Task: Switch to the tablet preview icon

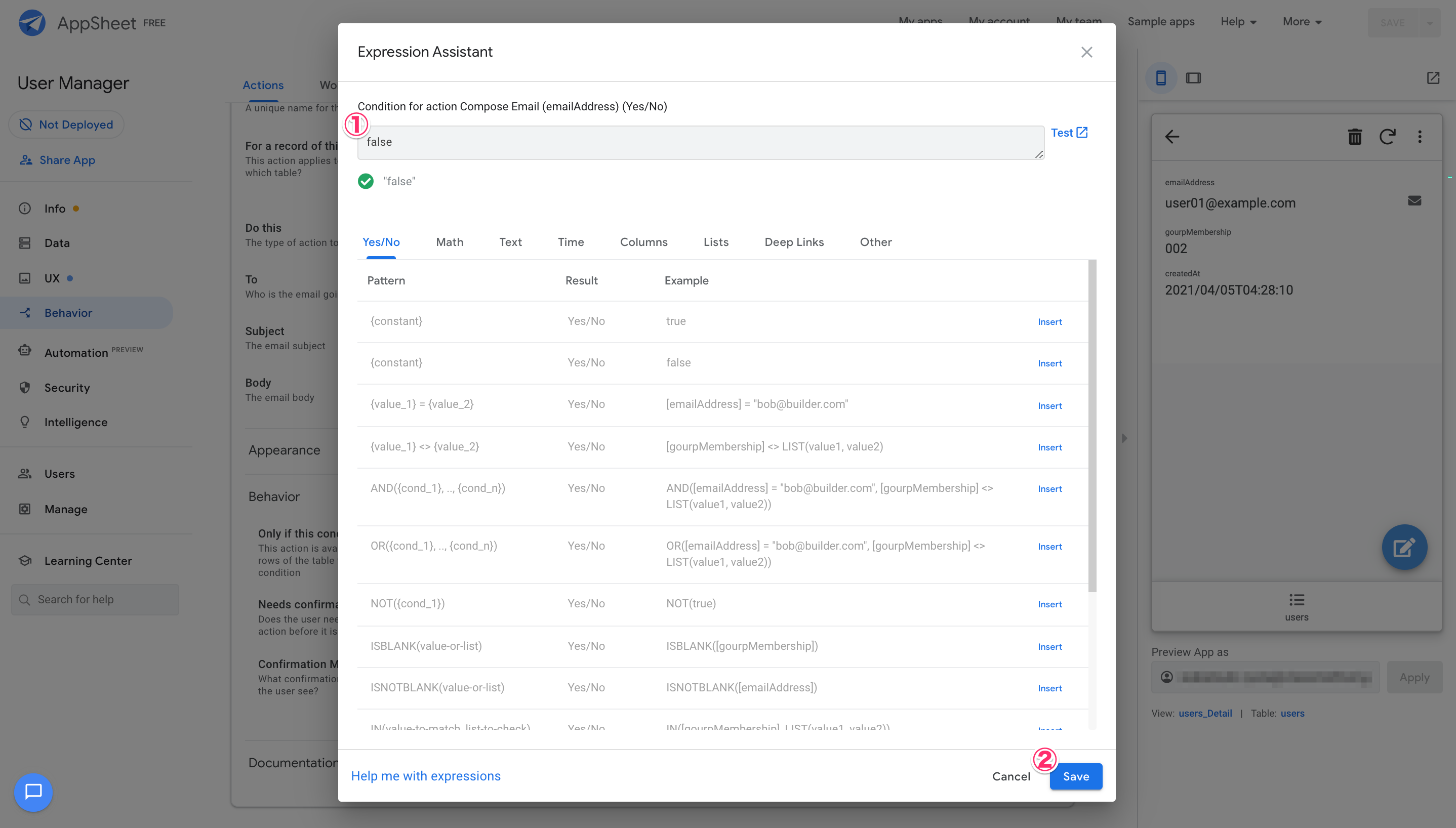Action: [1193, 78]
